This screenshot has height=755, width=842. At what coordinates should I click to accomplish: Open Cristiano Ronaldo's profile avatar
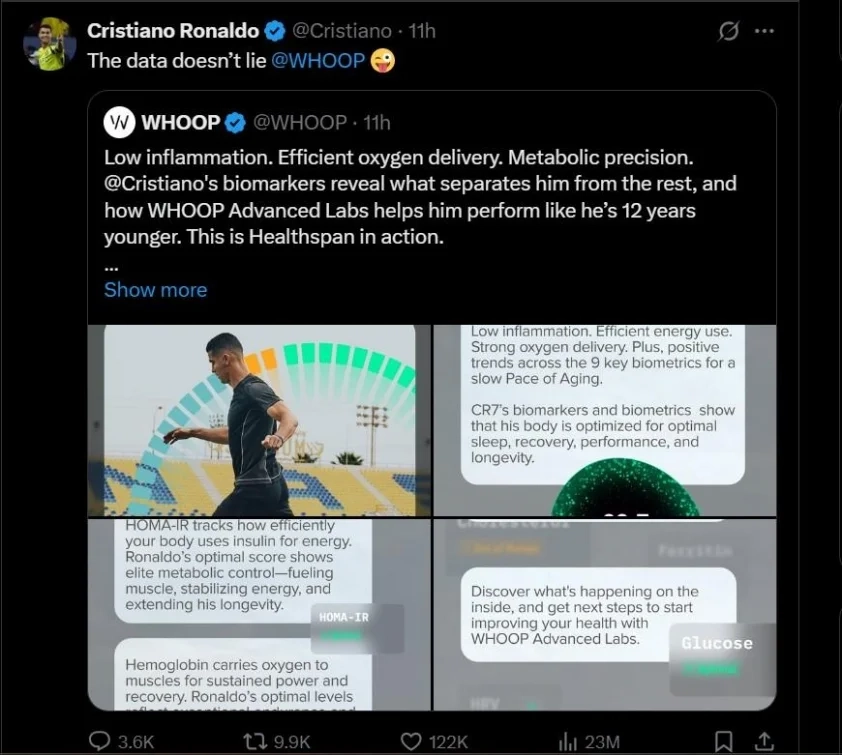coord(50,44)
